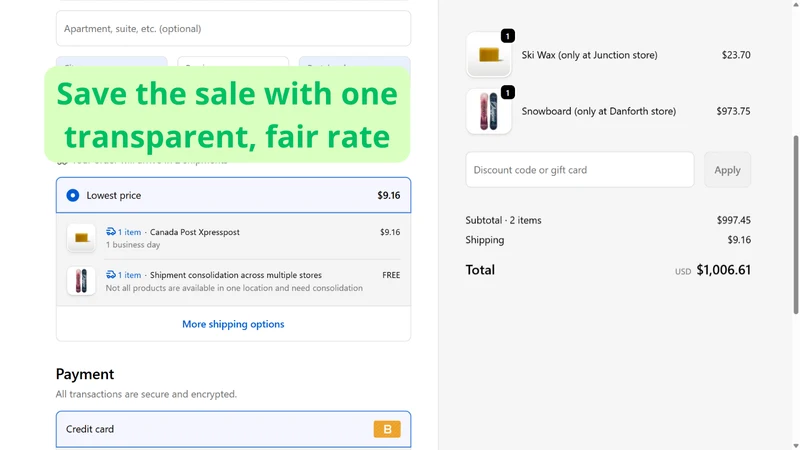
Task: Click the Ski Wax thumbnail in shipping options
Action: (x=81, y=238)
